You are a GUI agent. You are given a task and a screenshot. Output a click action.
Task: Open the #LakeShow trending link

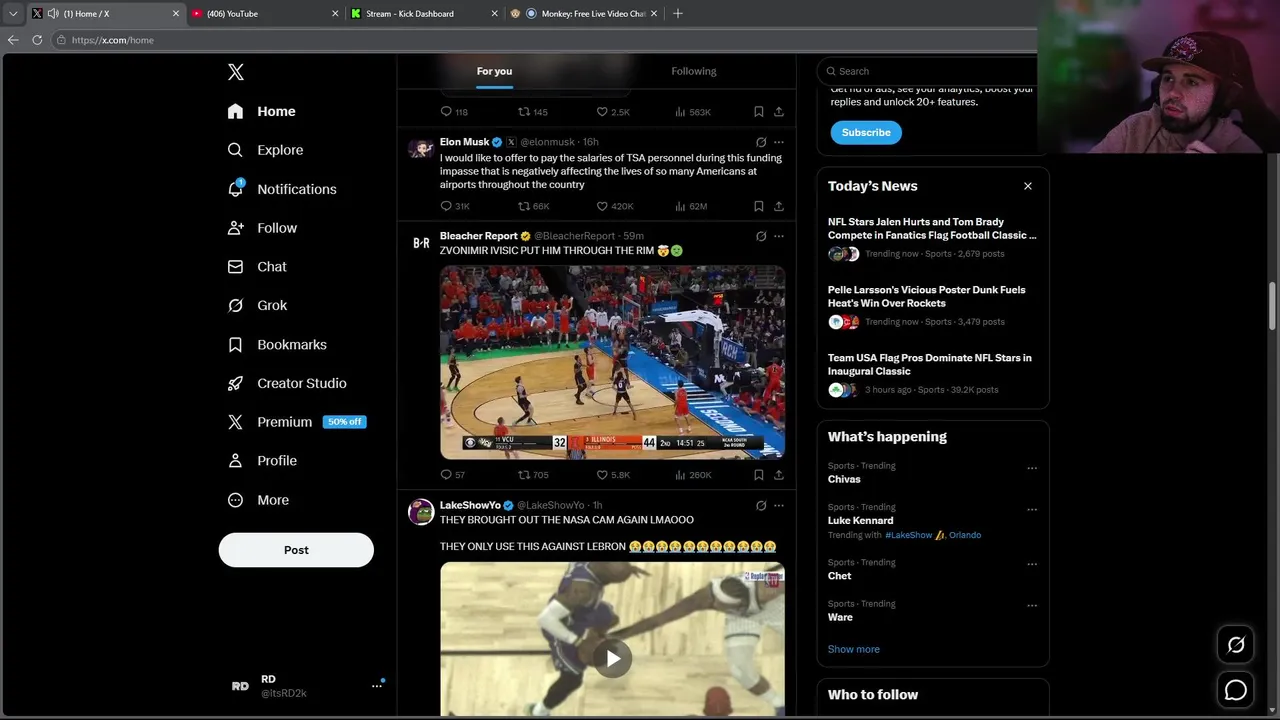[908, 535]
